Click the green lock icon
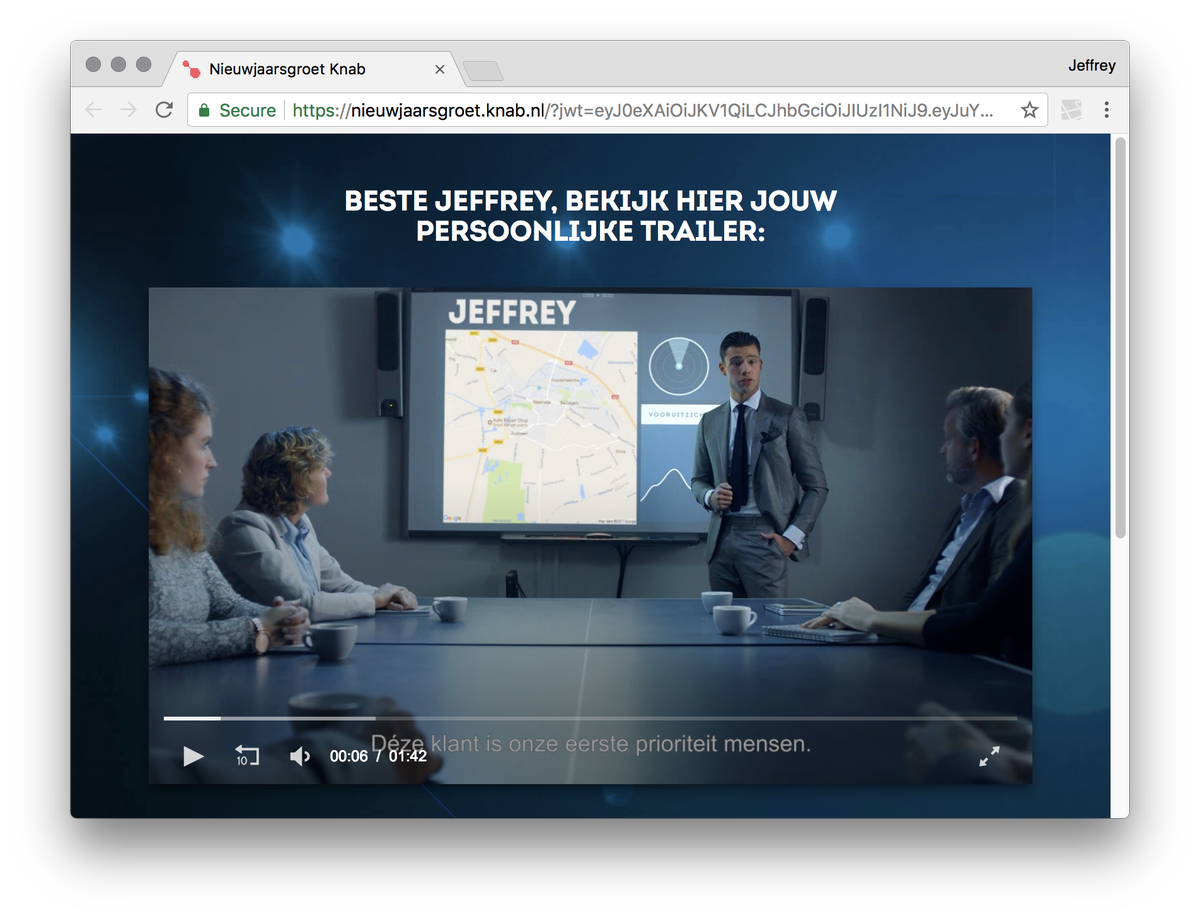The image size is (1200, 919). click(x=204, y=110)
